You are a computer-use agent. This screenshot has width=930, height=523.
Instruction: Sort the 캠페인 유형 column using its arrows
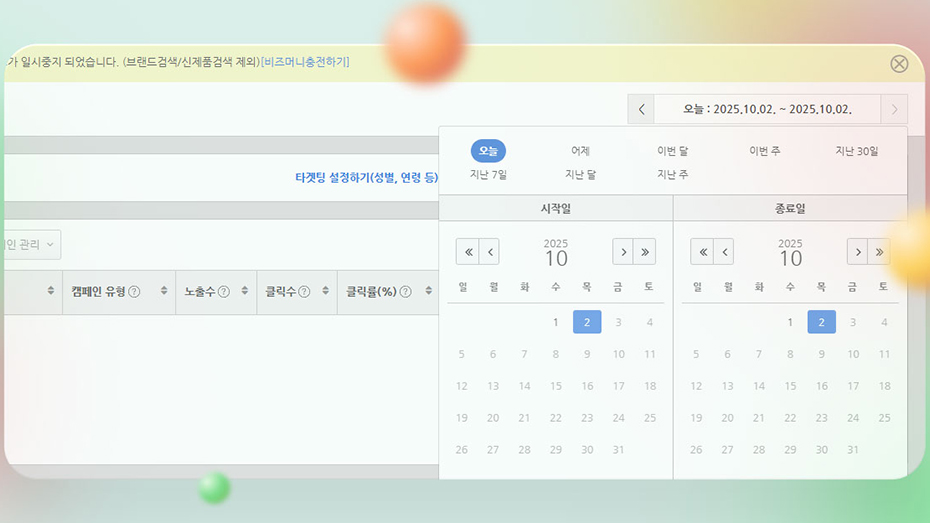(x=164, y=292)
